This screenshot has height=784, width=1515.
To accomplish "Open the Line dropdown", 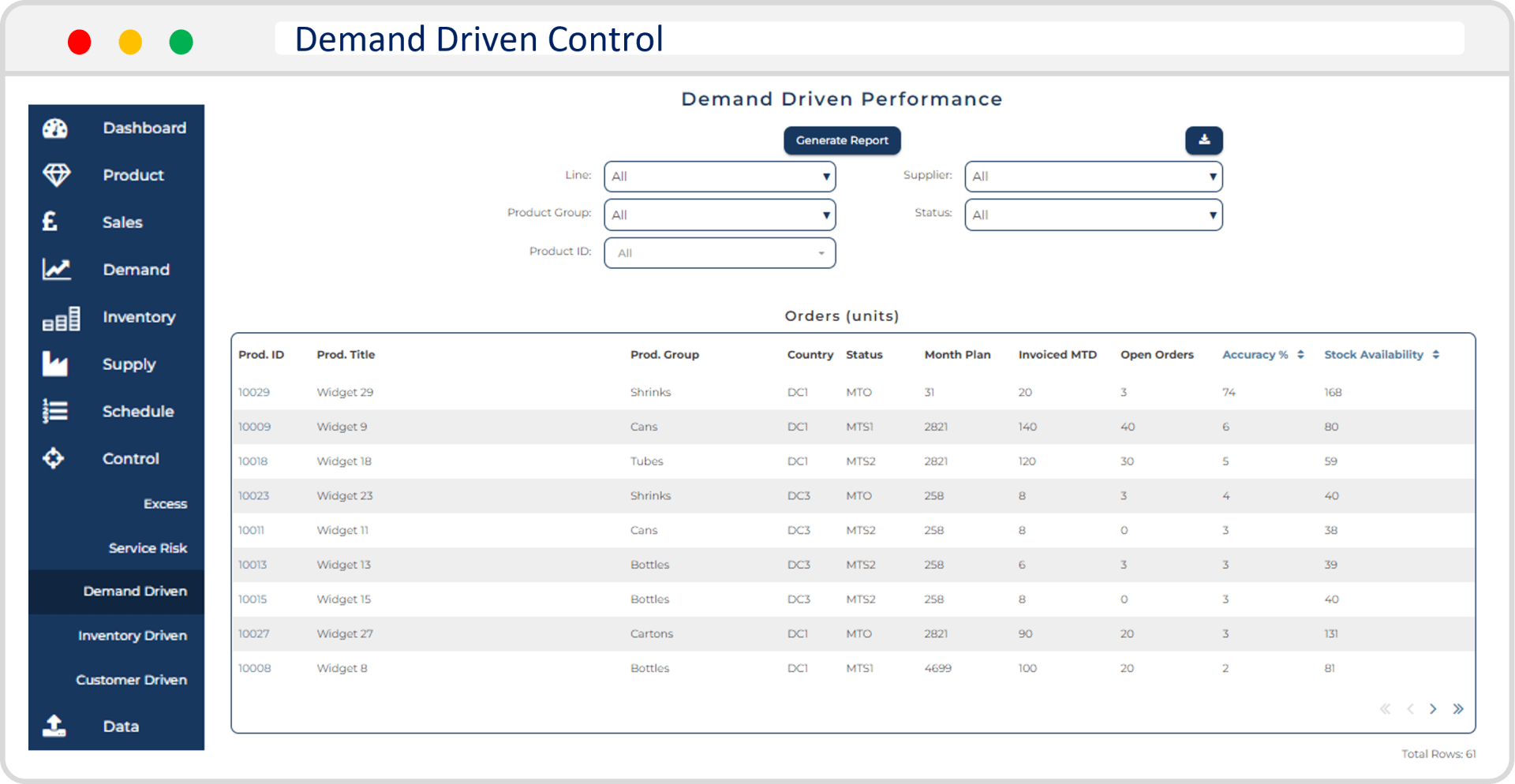I will (x=719, y=177).
